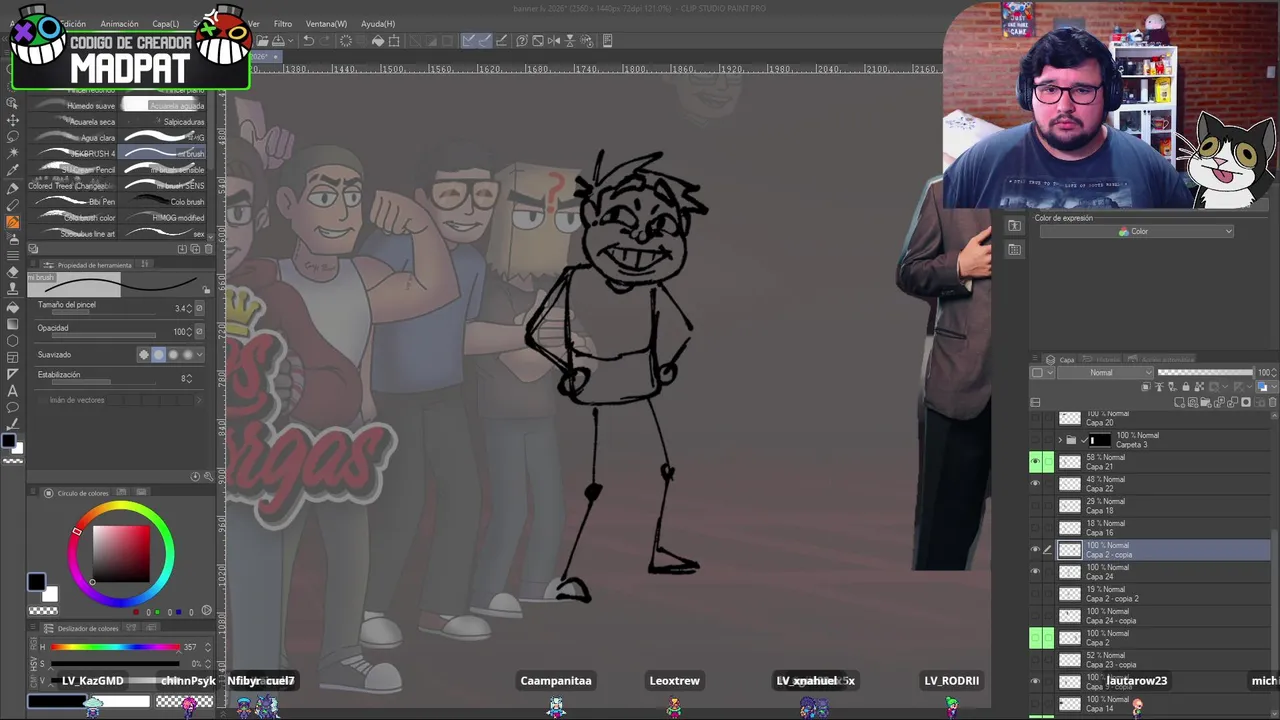Click the Opacidad slider in tool property
Screen dimensions: 1280x720
click(104, 335)
